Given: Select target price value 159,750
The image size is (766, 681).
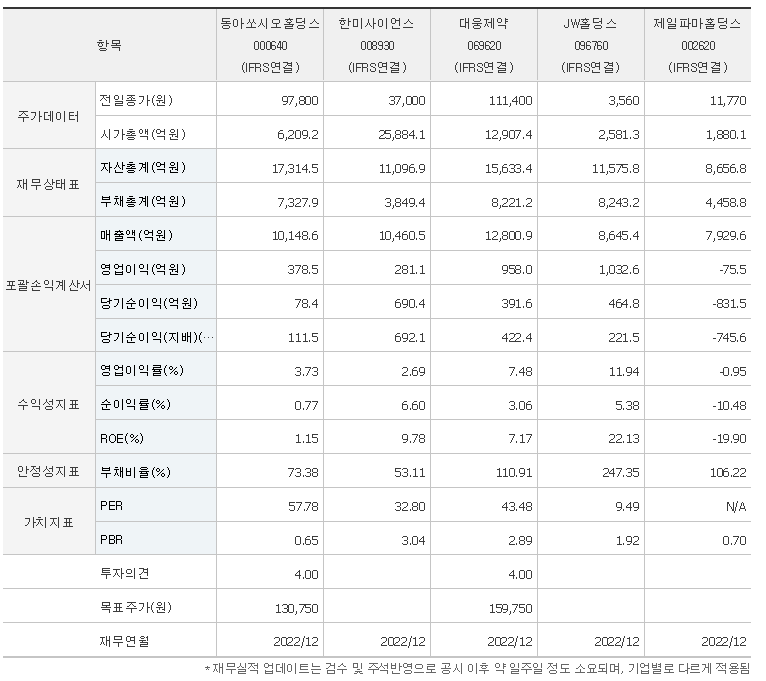Looking at the screenshot, I should (x=511, y=609).
